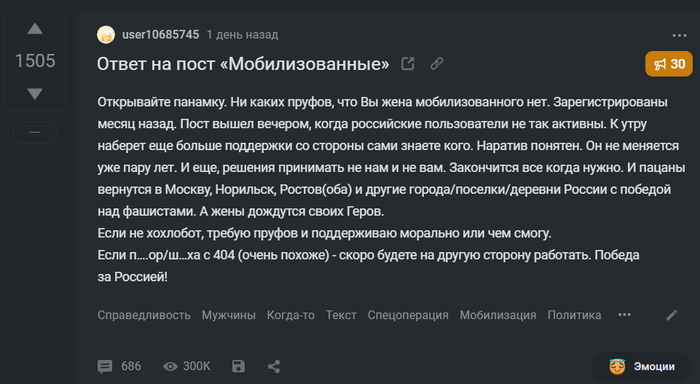Image resolution: width=700 pixels, height=384 pixels.
Task: Downvote the post with the down arrow
Action: coord(35,93)
